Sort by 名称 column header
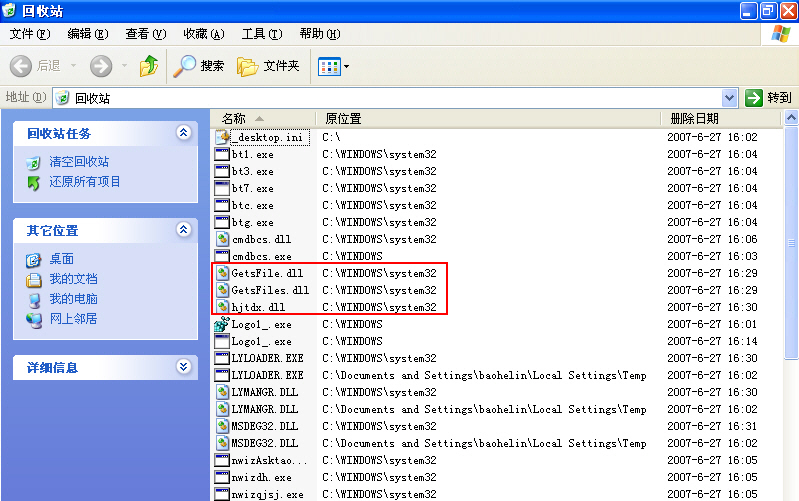The image size is (799, 501). 263,119
